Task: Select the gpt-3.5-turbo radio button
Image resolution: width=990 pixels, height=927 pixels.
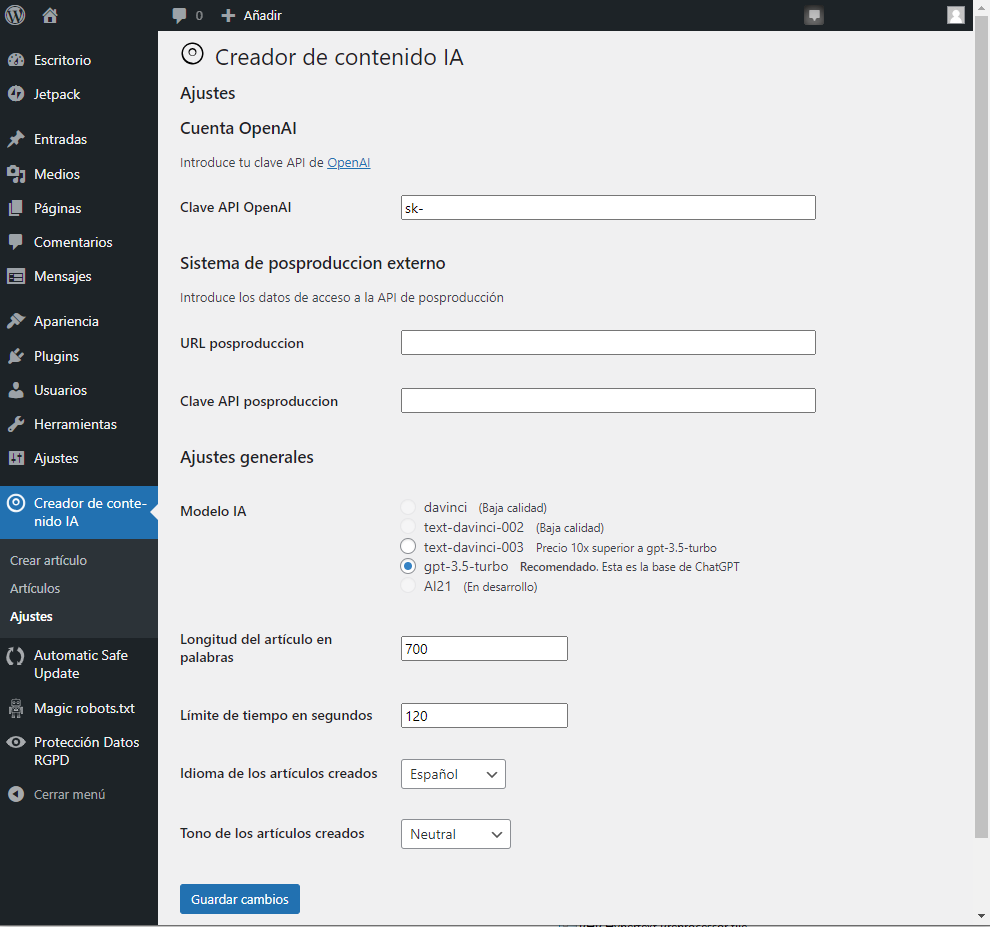Action: tap(408, 566)
